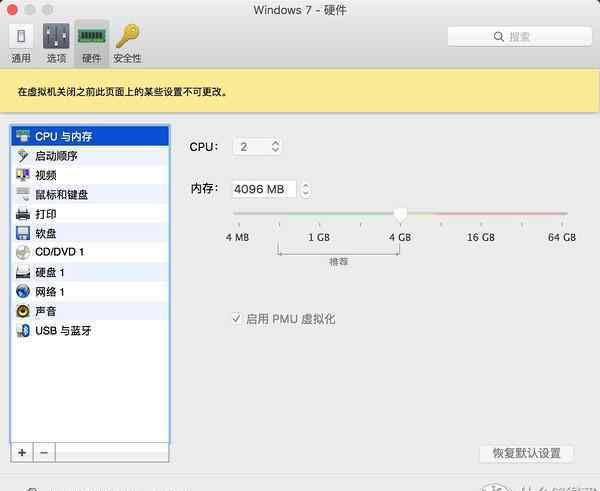Select the 启动顺序 boot order item
Image resolution: width=600 pixels, height=491 pixels.
(90, 156)
